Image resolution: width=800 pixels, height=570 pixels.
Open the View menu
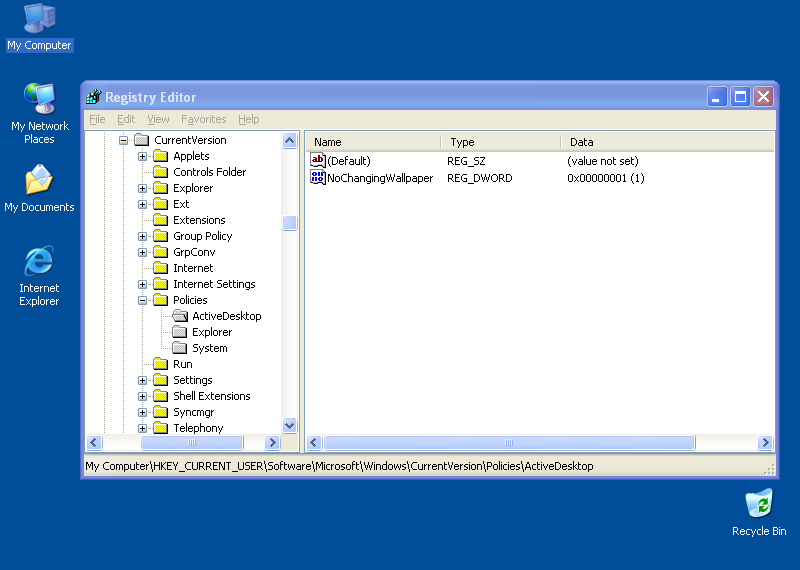click(158, 119)
